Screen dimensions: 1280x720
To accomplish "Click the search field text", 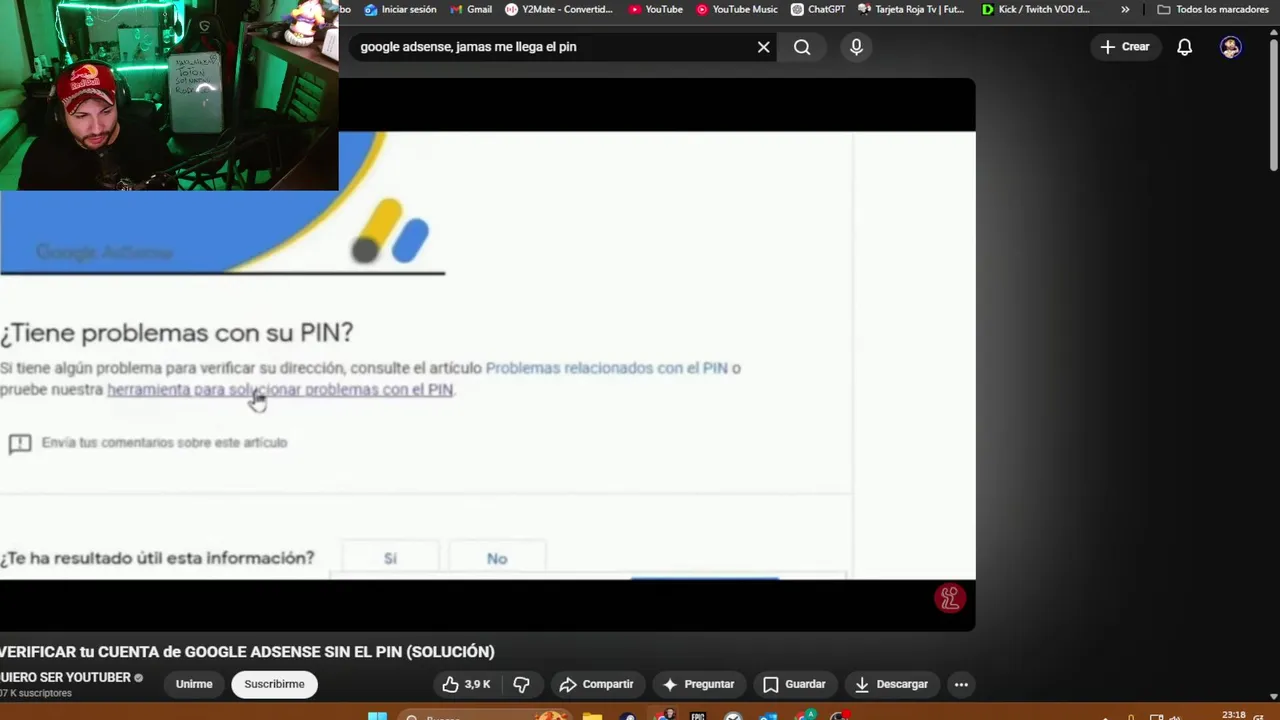I will point(468,47).
